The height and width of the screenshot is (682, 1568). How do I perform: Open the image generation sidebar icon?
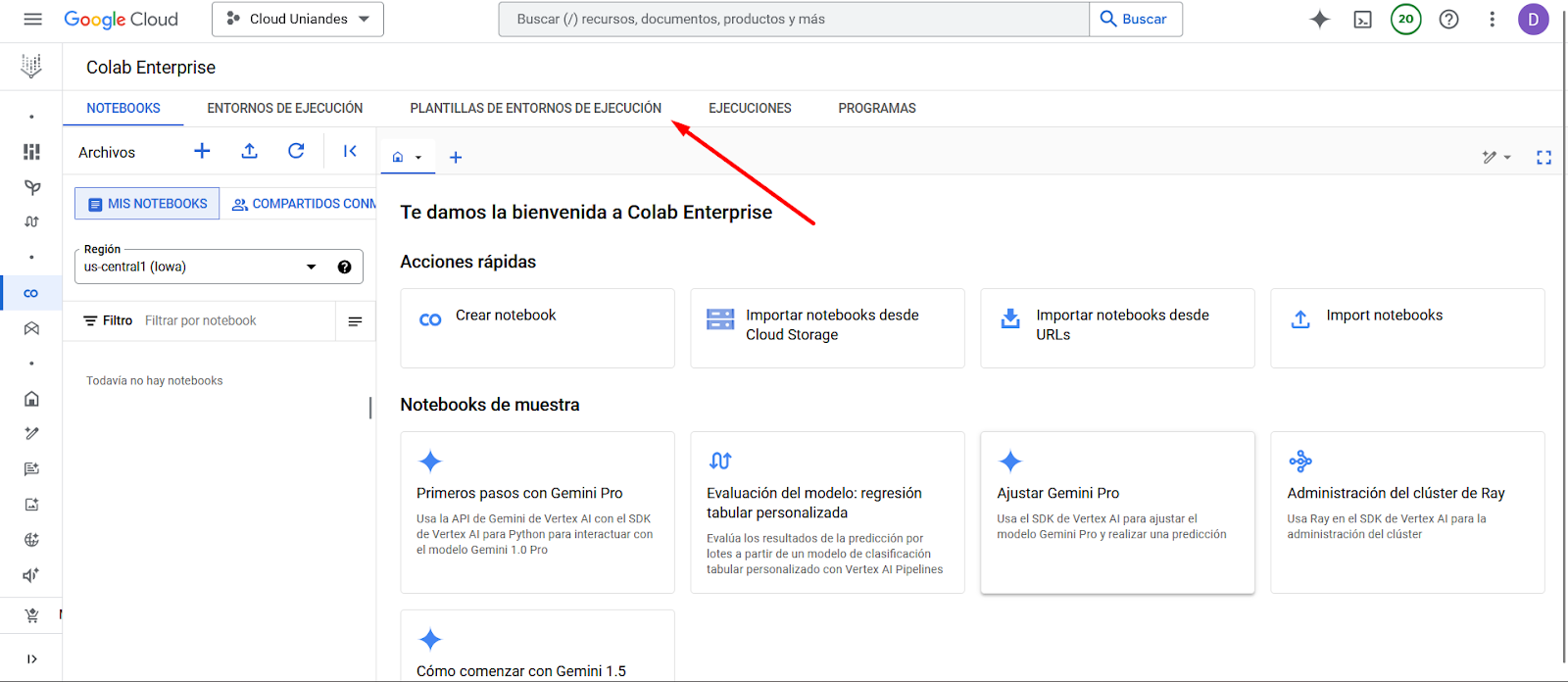coord(31,505)
